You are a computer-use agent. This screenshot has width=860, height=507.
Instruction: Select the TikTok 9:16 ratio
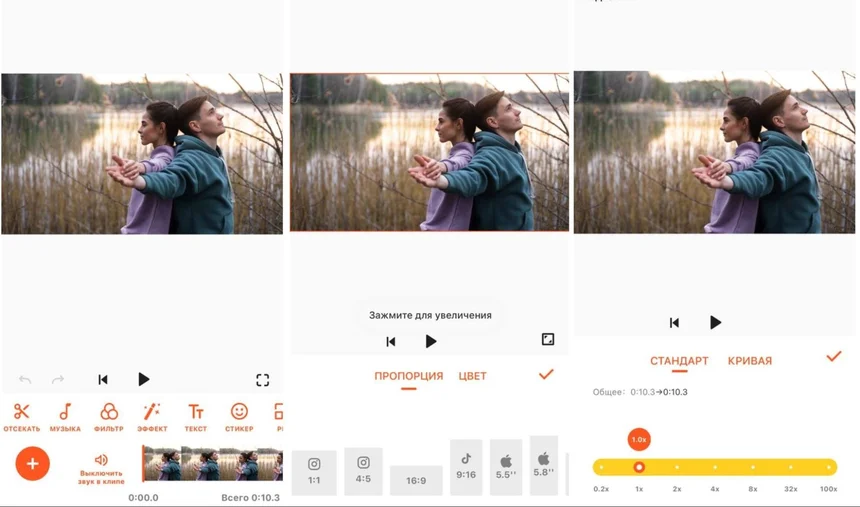[x=466, y=467]
